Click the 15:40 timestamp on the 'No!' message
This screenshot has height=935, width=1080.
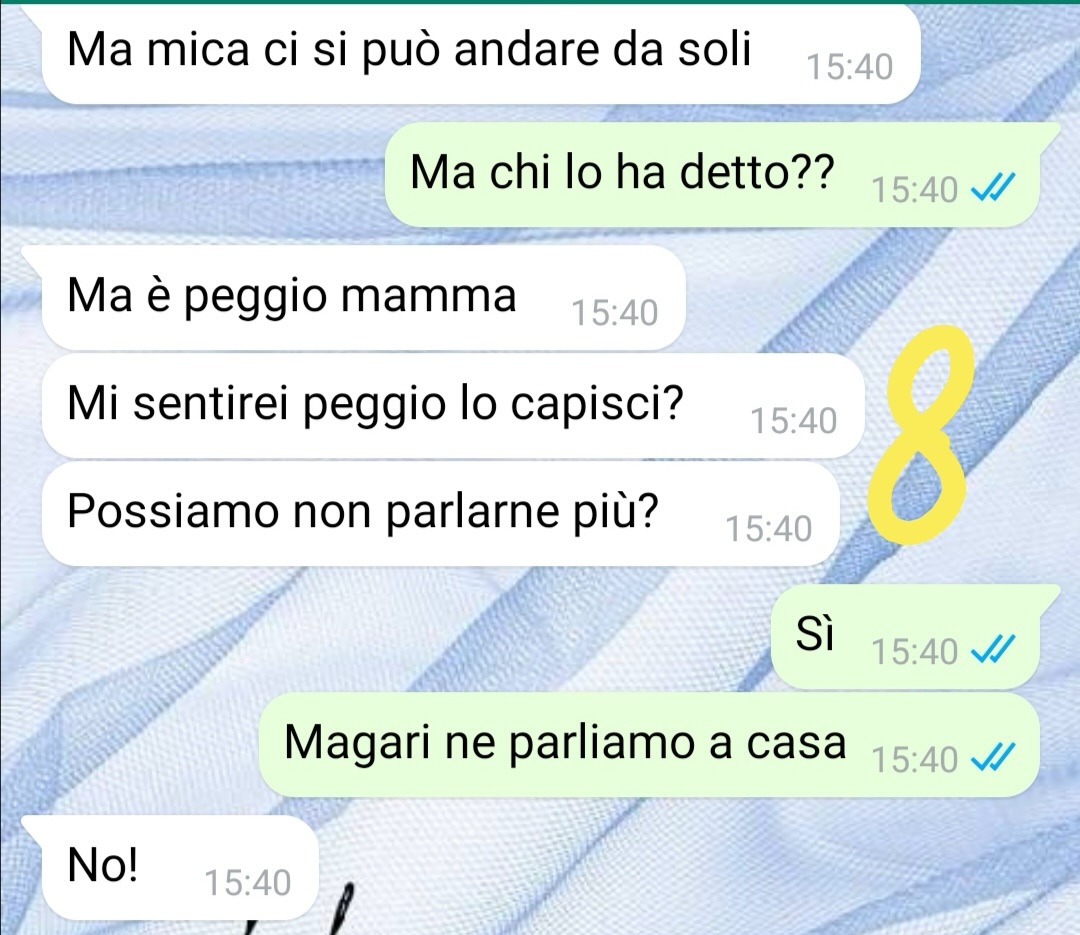(248, 883)
